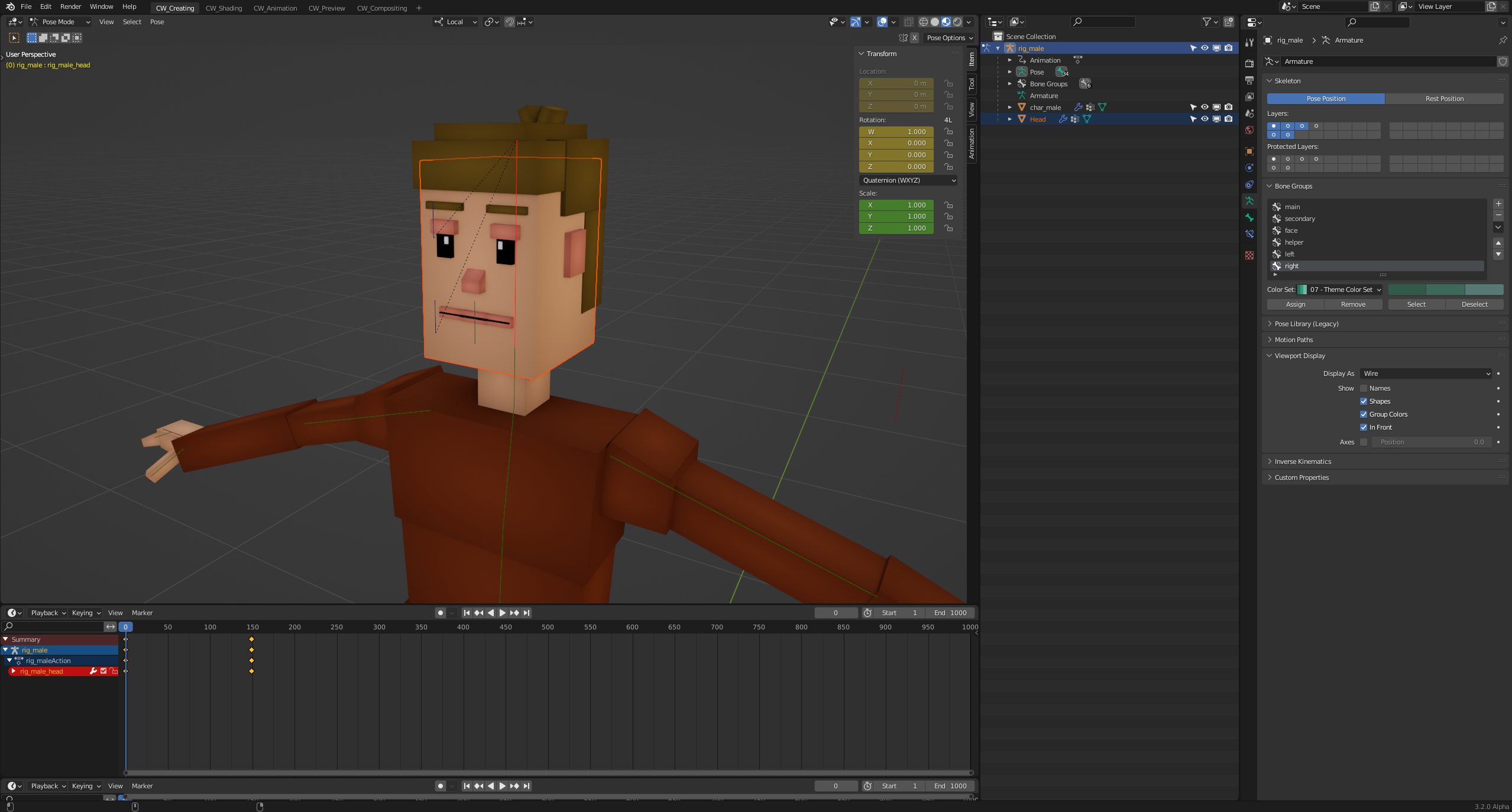Toggle auto keying record button
1512x812 pixels.
click(x=440, y=613)
